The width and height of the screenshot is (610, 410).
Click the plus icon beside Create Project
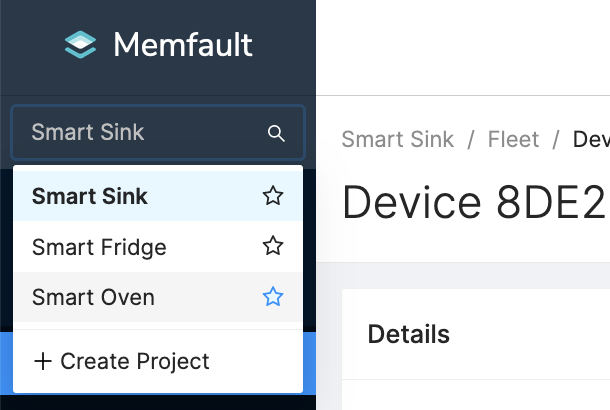click(x=43, y=361)
